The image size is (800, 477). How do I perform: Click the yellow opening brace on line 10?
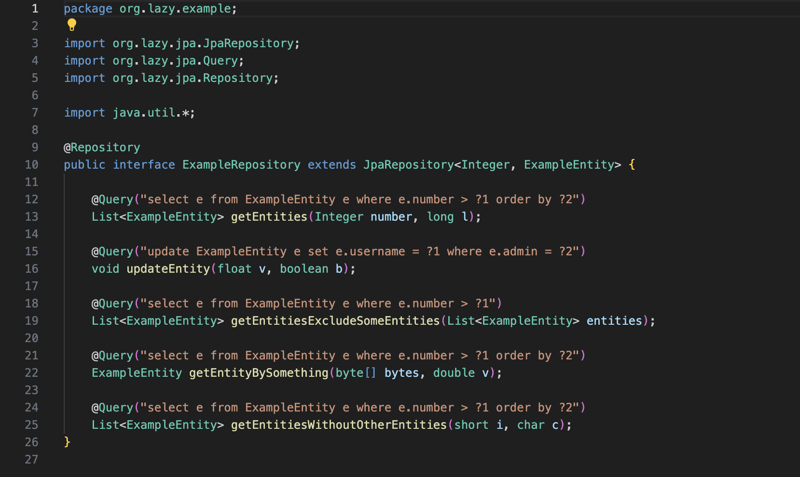[632, 165]
